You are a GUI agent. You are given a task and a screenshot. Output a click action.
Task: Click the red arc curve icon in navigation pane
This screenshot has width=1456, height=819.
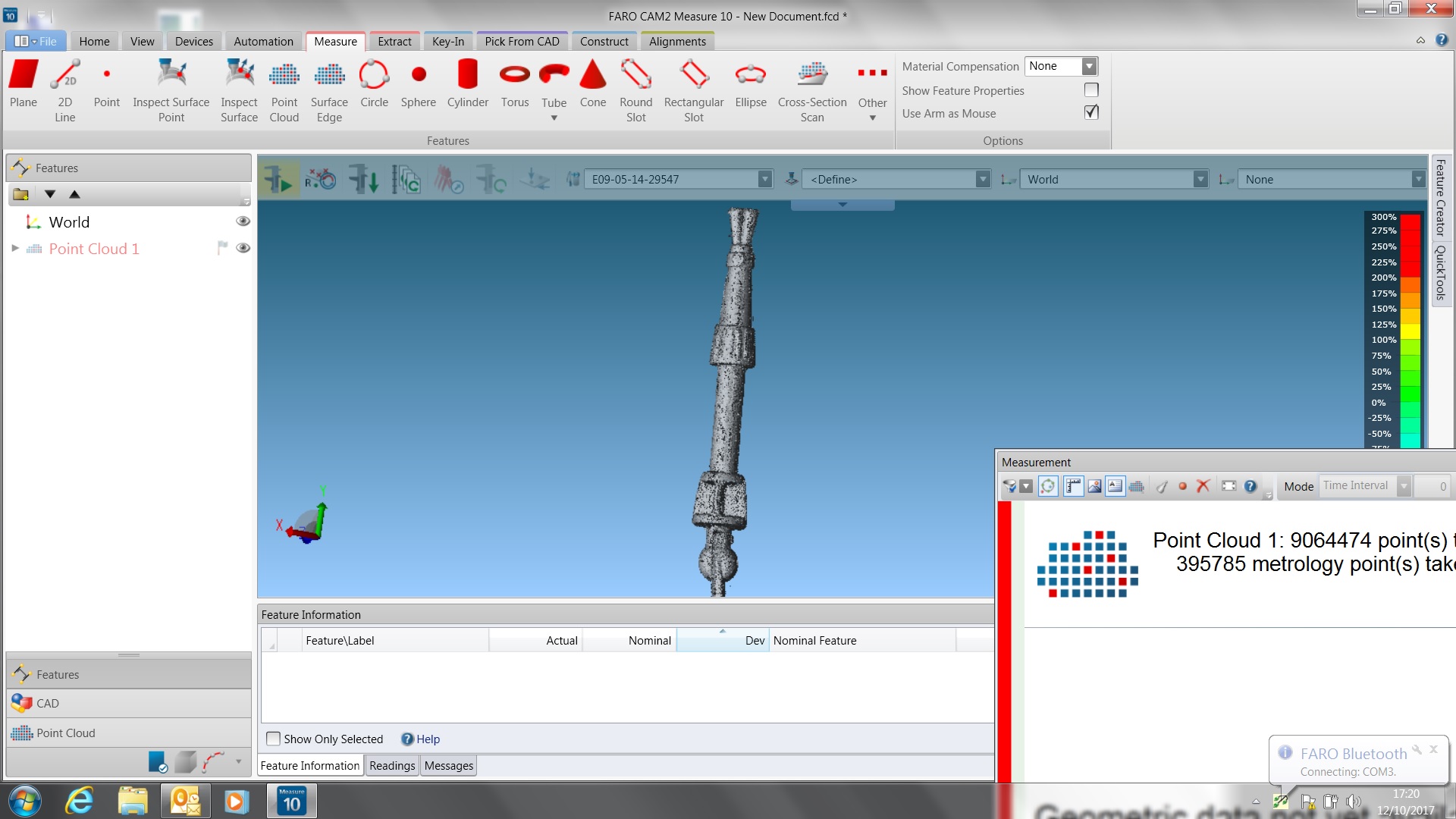tap(214, 761)
